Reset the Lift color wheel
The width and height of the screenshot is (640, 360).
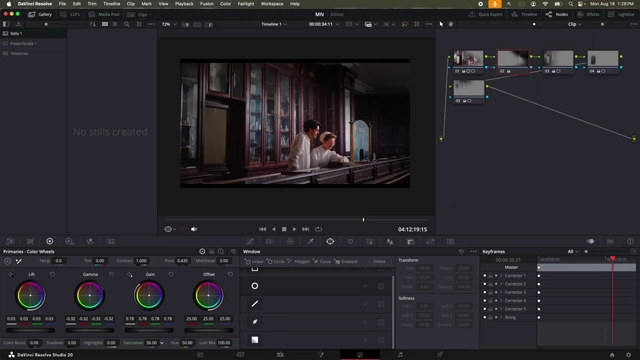[52, 274]
